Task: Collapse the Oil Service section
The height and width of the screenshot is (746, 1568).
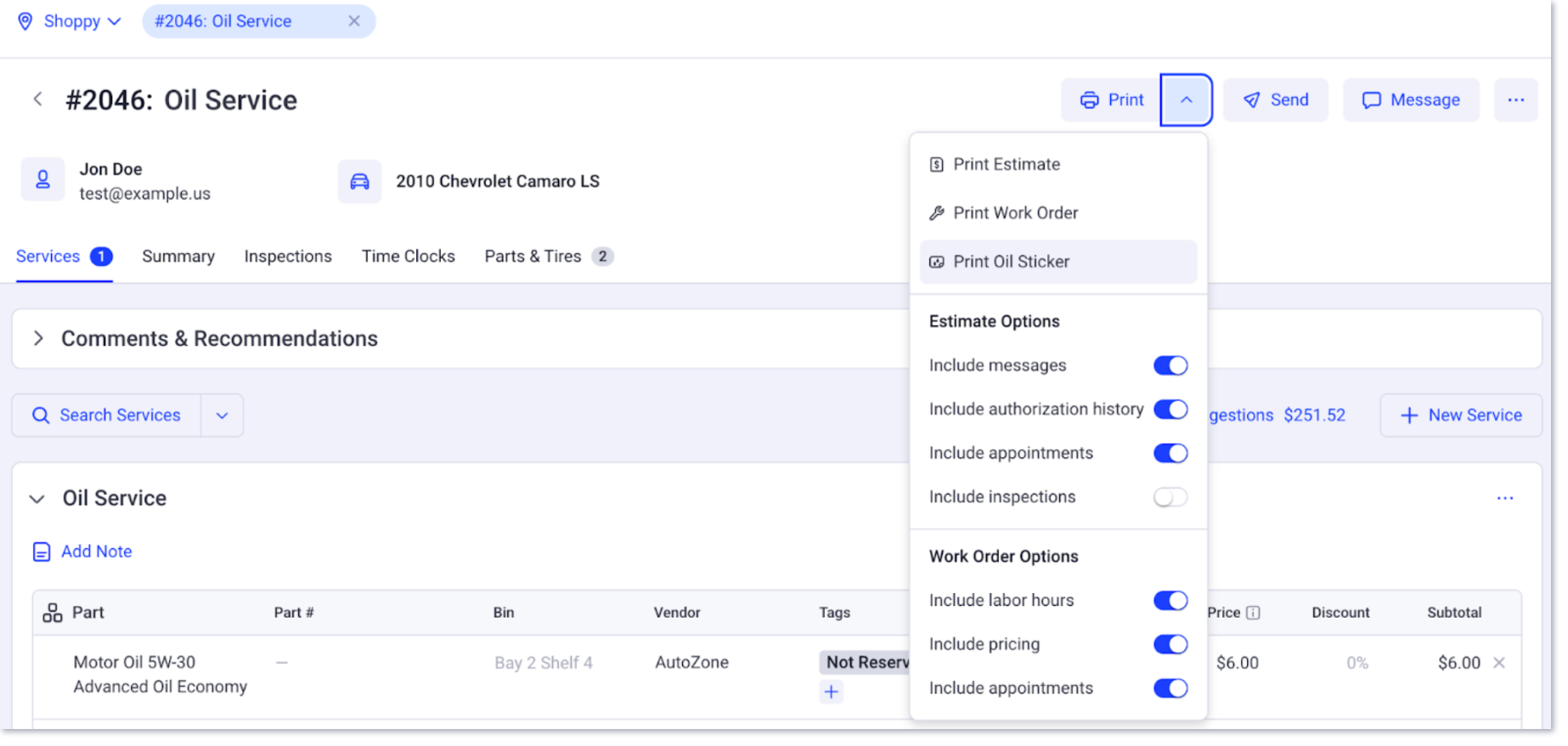Action: [37, 499]
